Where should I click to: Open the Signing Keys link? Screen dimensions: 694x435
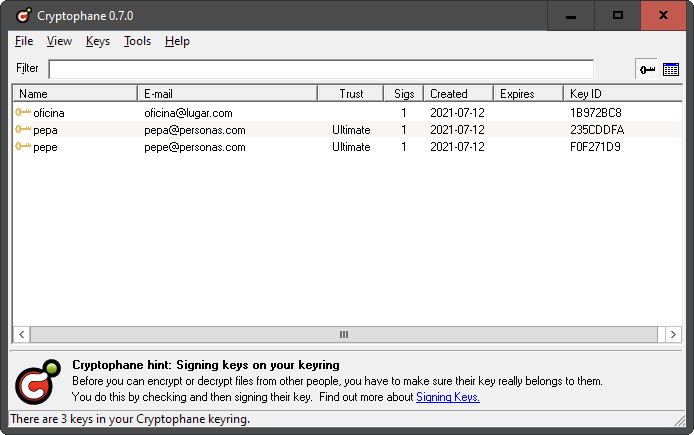pos(447,397)
